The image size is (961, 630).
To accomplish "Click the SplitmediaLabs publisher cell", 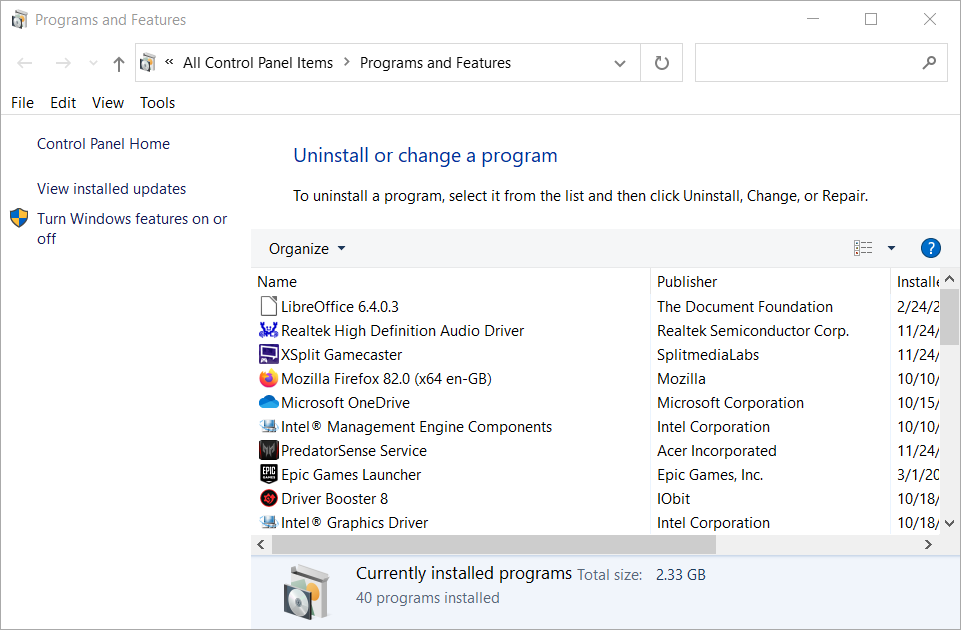I will [708, 354].
